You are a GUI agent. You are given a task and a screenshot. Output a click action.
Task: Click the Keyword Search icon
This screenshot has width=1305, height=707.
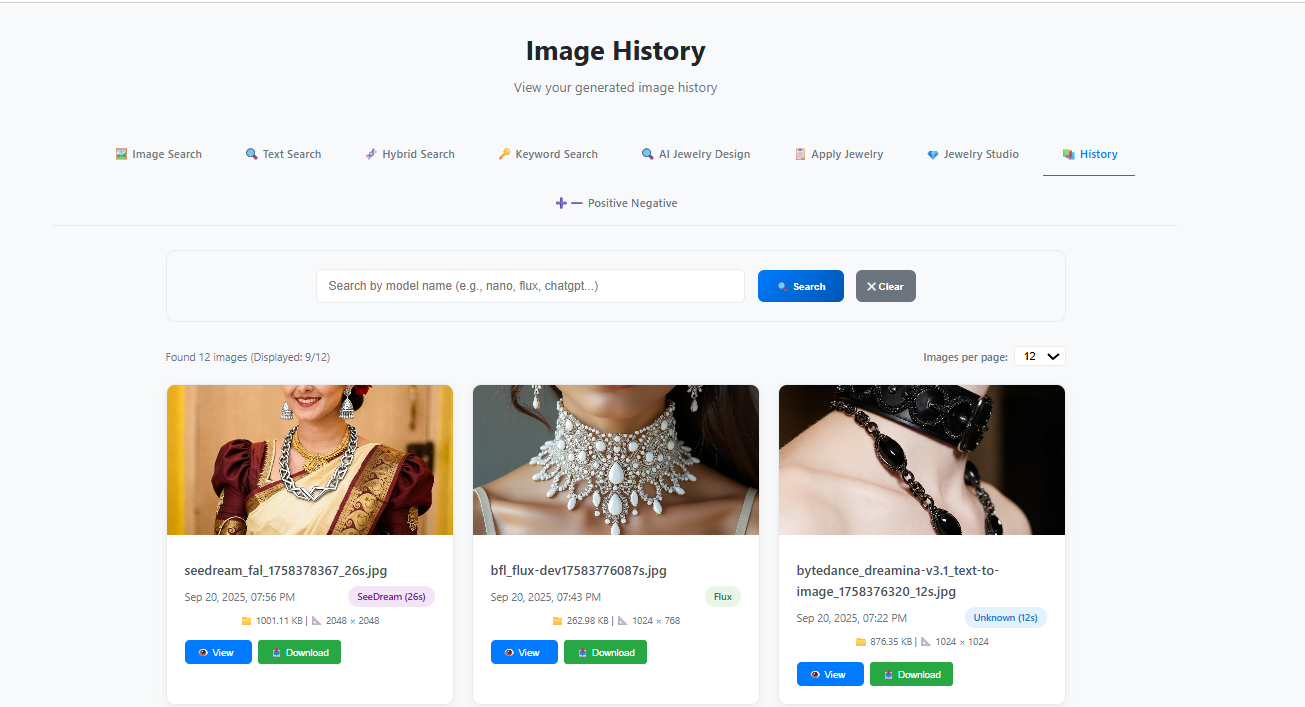[504, 153]
